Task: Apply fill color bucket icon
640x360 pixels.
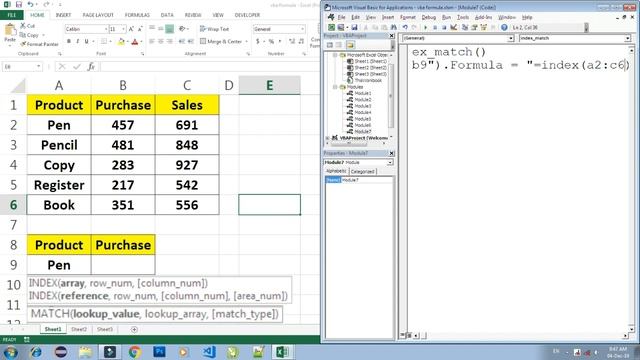Action: point(121,41)
